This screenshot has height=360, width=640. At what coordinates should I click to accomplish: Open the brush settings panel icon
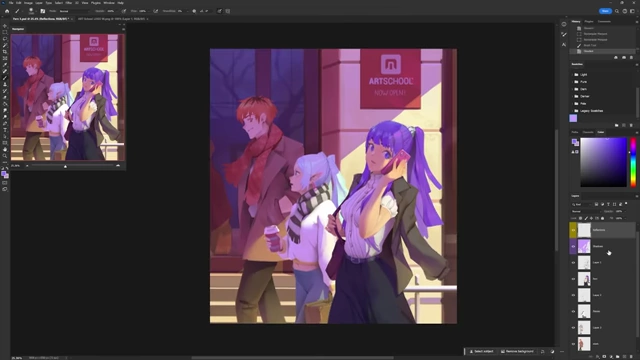(42, 11)
